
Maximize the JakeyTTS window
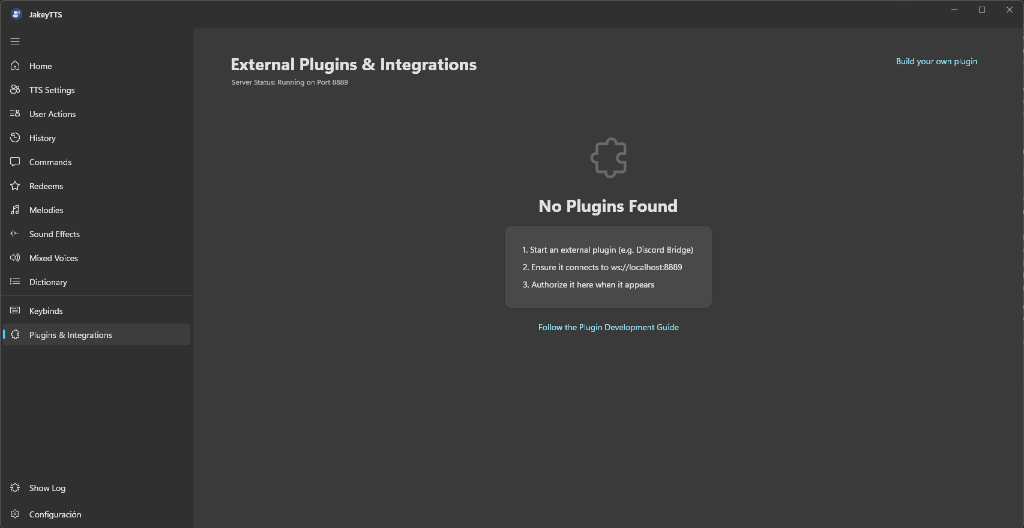tap(982, 9)
